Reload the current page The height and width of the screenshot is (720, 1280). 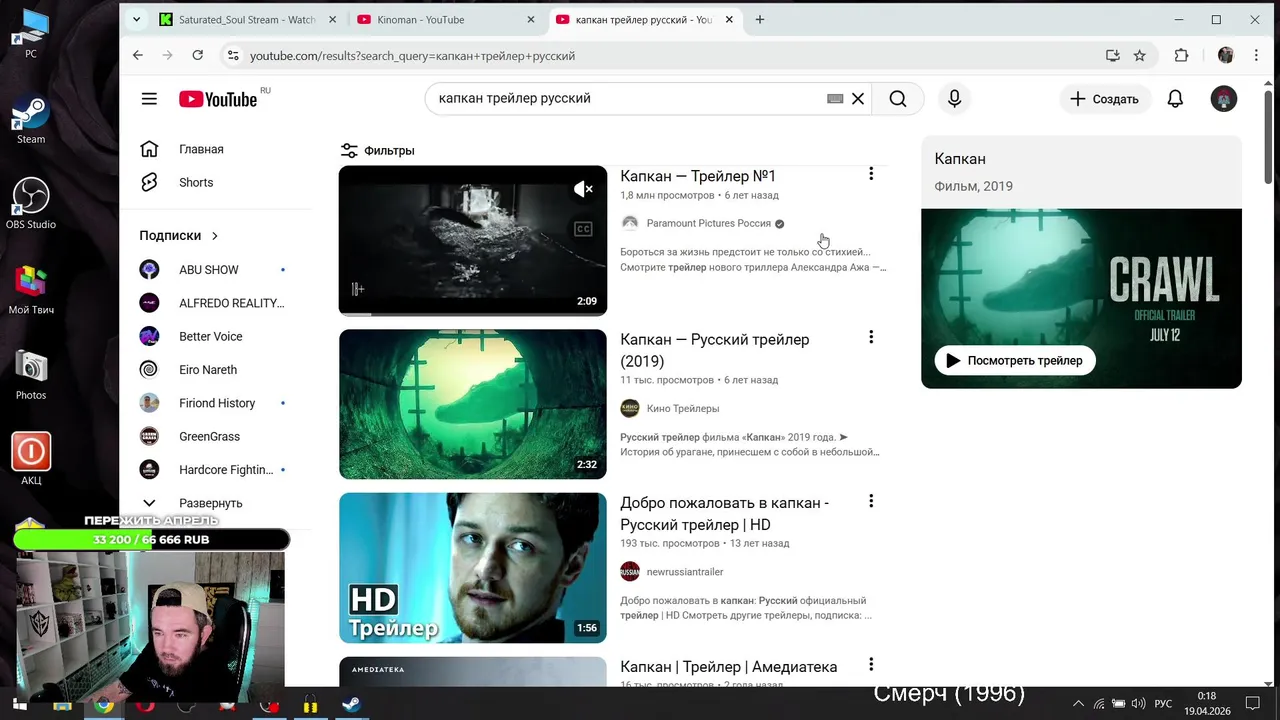point(198,56)
